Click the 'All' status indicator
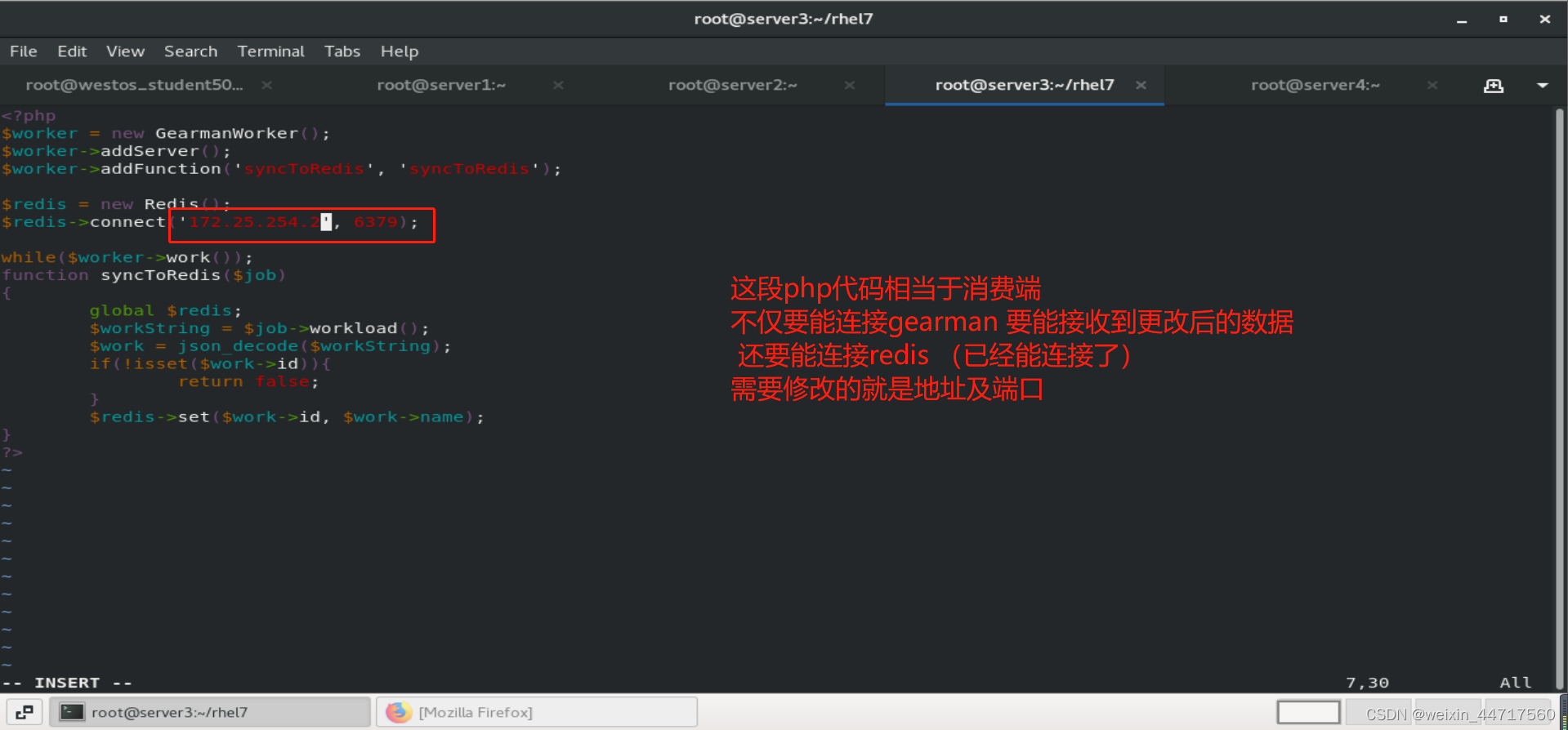Screen dimensions: 1568x730 [x=1516, y=683]
